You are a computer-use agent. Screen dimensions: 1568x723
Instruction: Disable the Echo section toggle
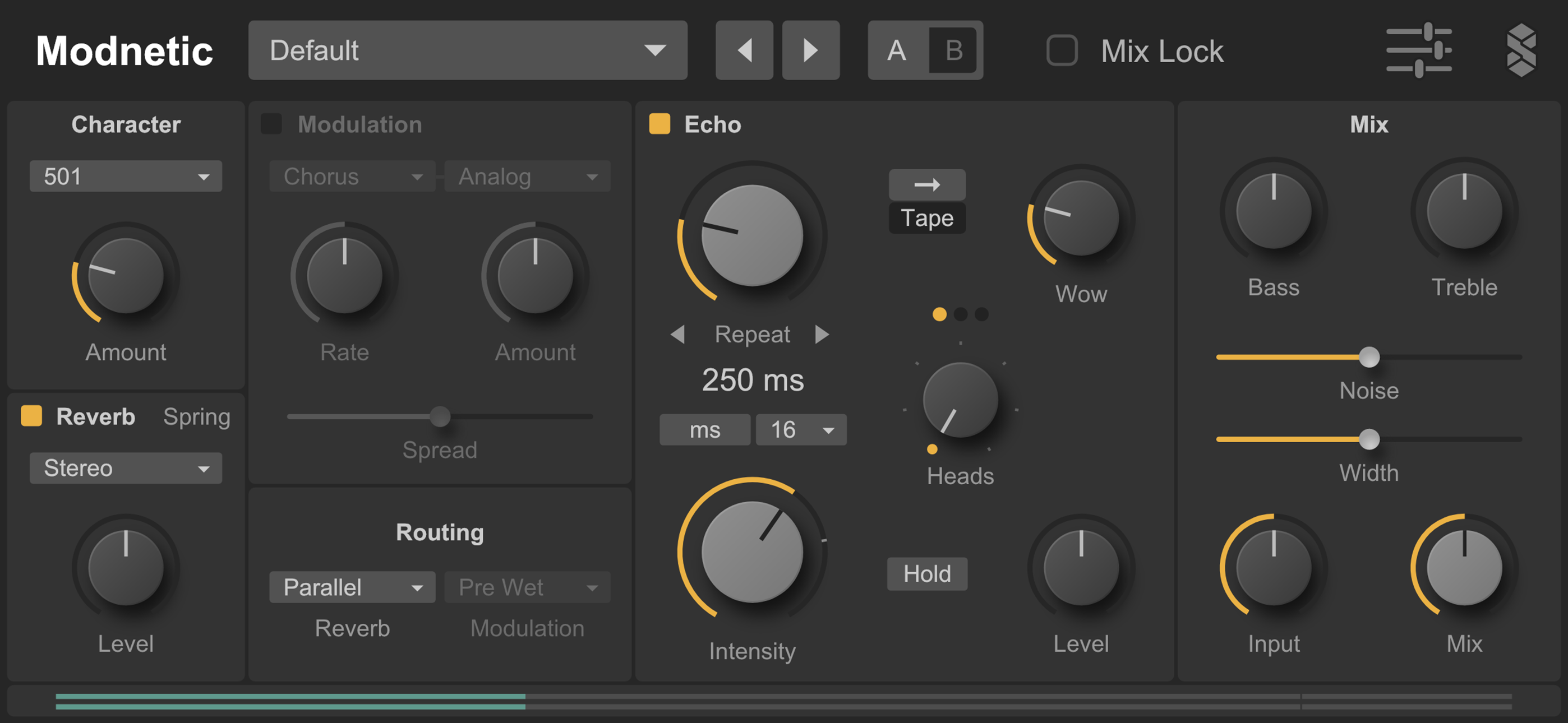click(659, 123)
